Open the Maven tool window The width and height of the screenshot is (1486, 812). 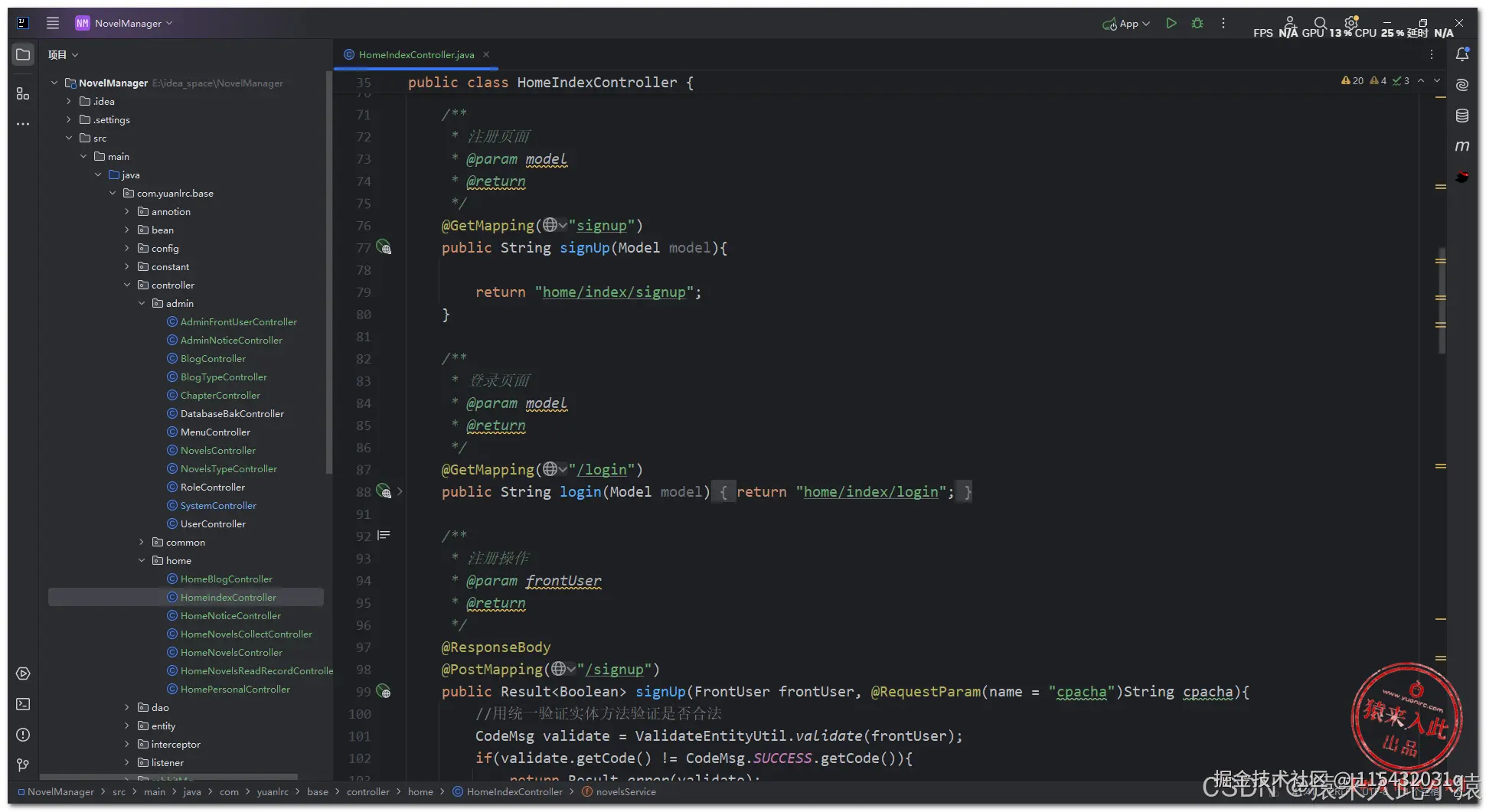[x=1462, y=146]
